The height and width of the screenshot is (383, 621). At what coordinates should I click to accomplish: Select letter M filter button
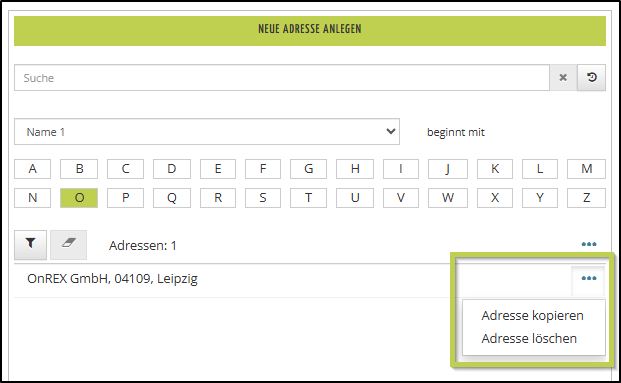(x=586, y=169)
